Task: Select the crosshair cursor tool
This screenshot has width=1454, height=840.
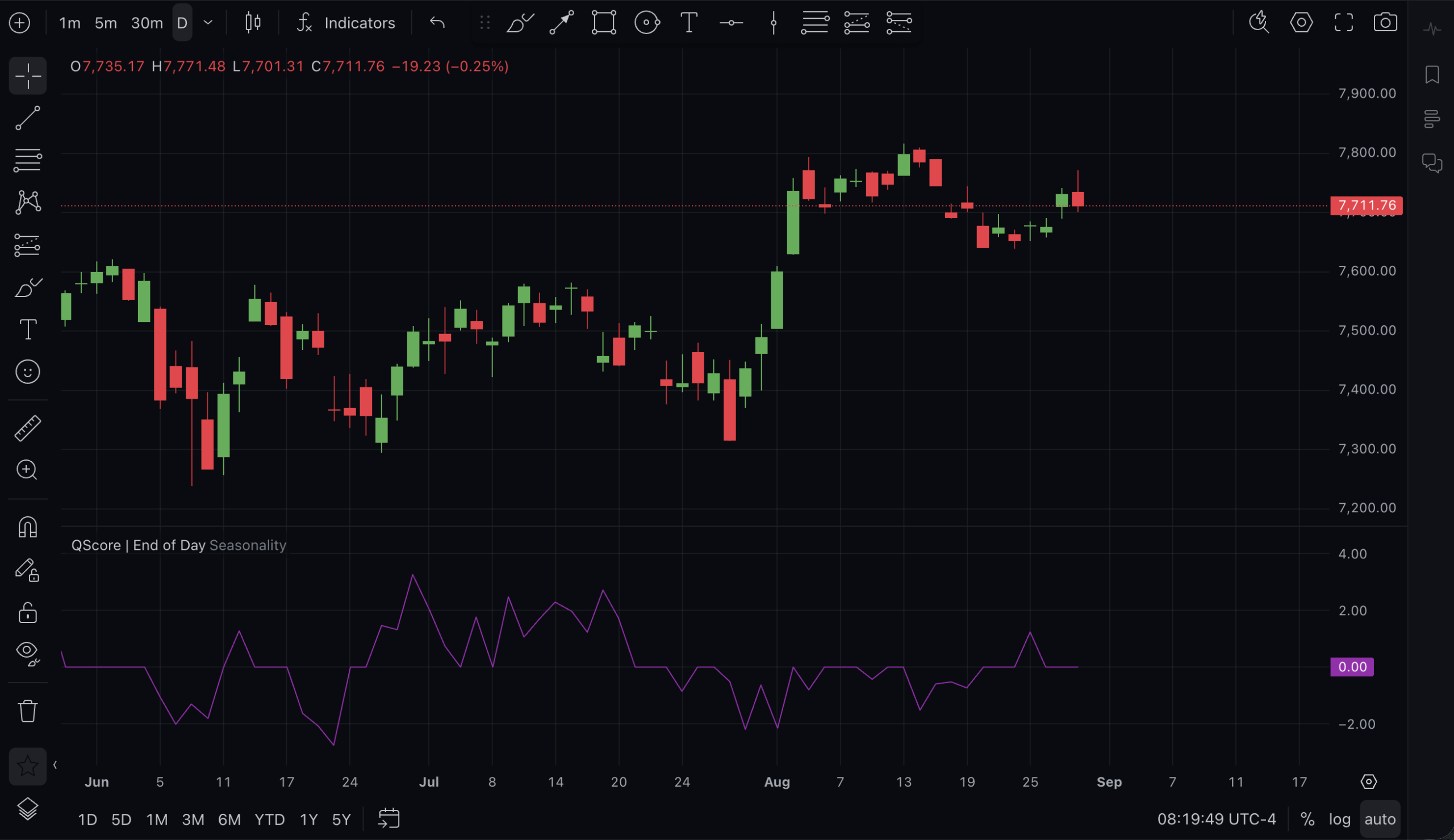Action: [x=28, y=76]
